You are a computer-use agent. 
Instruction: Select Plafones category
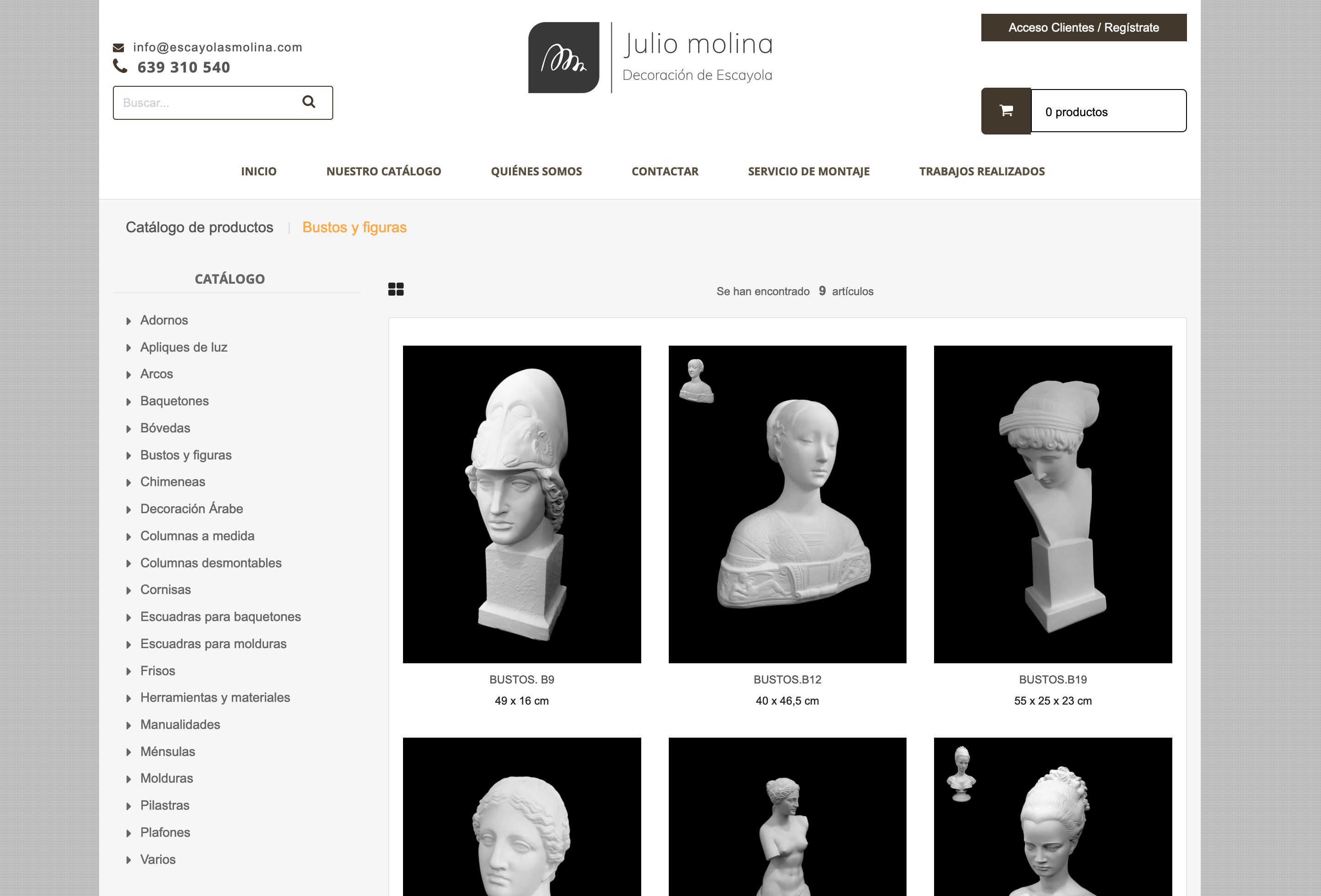165,832
